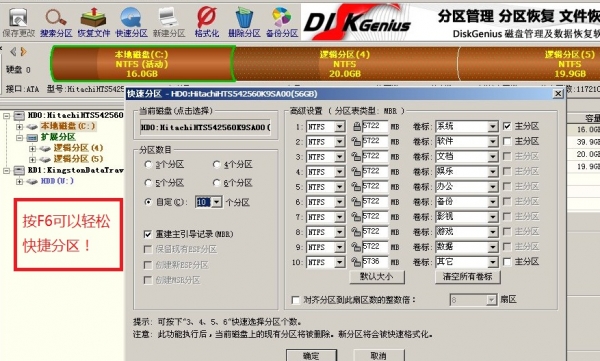Image resolution: width=600 pixels, height=361 pixels.
Task: Open the 备份分区 backup partition tool
Action: pyautogui.click(x=282, y=22)
